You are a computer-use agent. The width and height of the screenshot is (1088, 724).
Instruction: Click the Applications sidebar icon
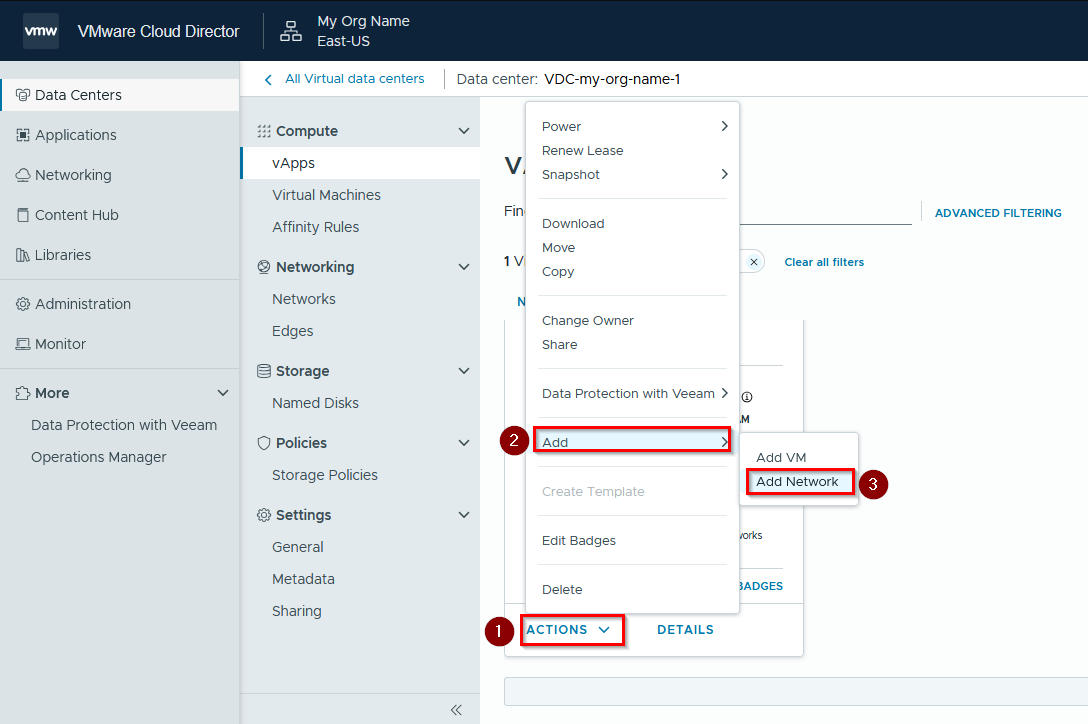point(23,135)
